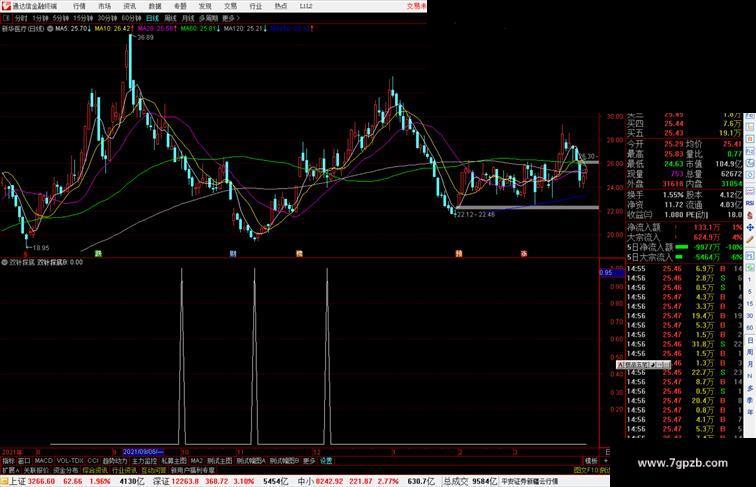
Task: Open the 综合资讯 link
Action: pyautogui.click(x=95, y=470)
